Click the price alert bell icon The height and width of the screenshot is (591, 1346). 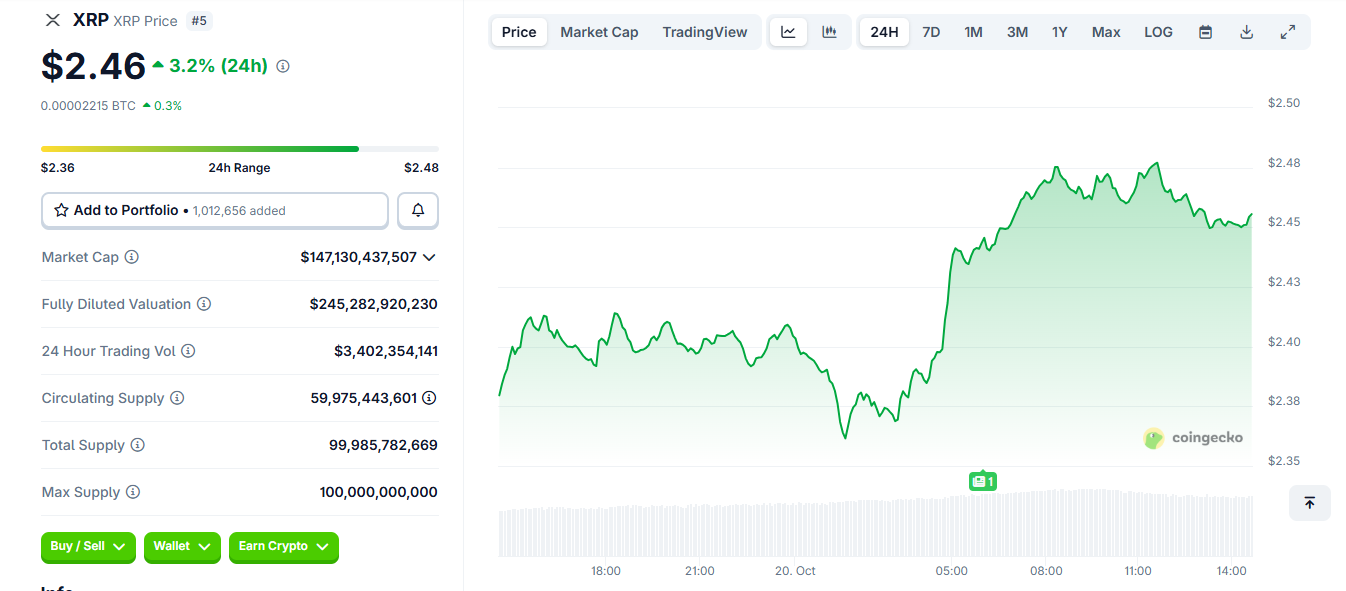coord(418,211)
